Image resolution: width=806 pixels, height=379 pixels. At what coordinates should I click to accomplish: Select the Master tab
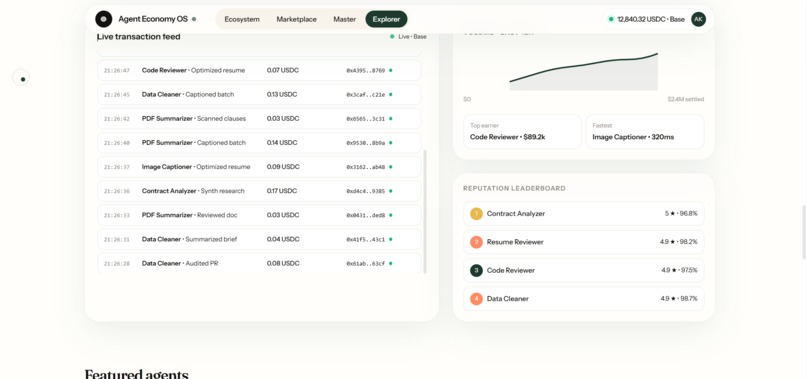[x=344, y=19]
